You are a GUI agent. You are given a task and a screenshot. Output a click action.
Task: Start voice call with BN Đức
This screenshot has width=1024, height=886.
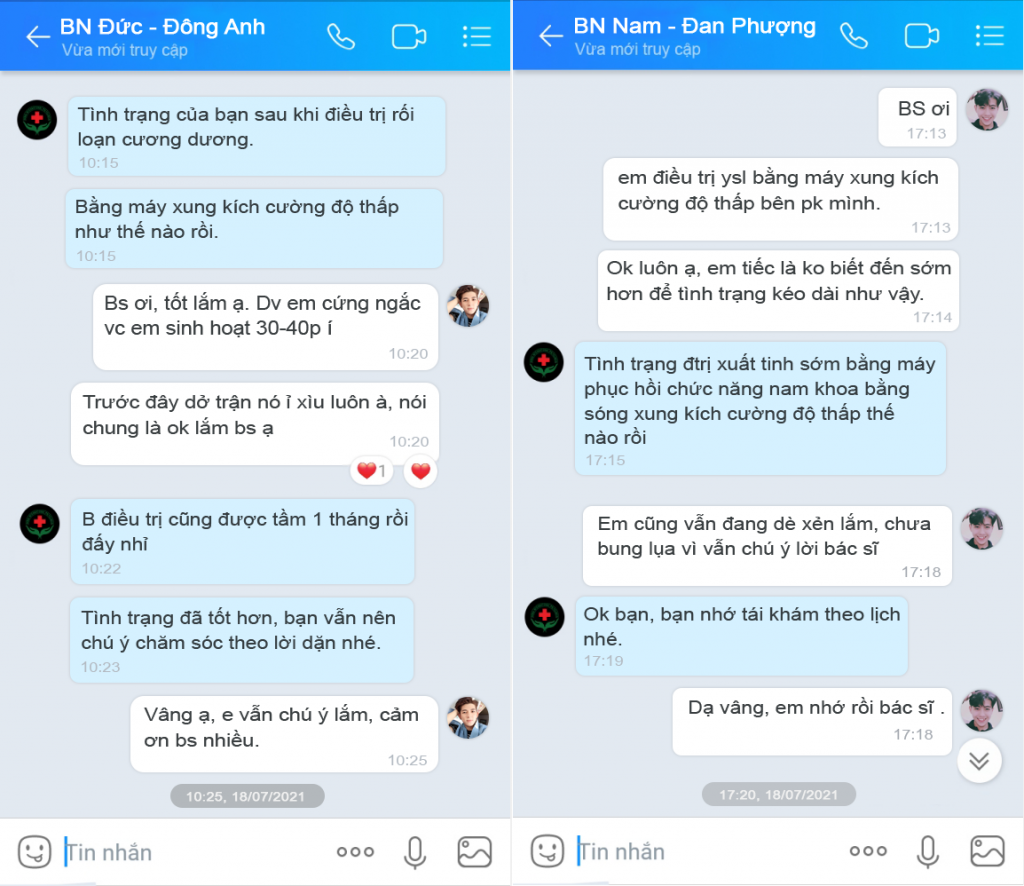pyautogui.click(x=341, y=37)
